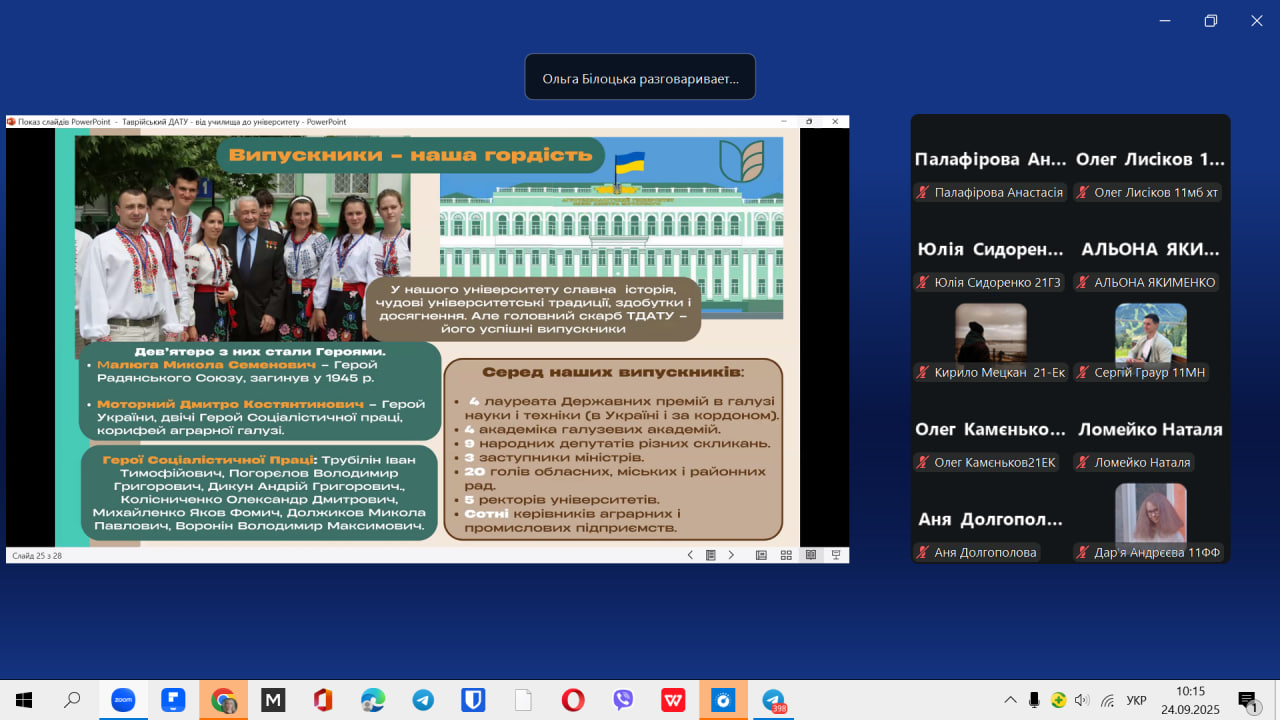
Task: Minimize the PowerPoint slideshow window
Action: [x=783, y=121]
